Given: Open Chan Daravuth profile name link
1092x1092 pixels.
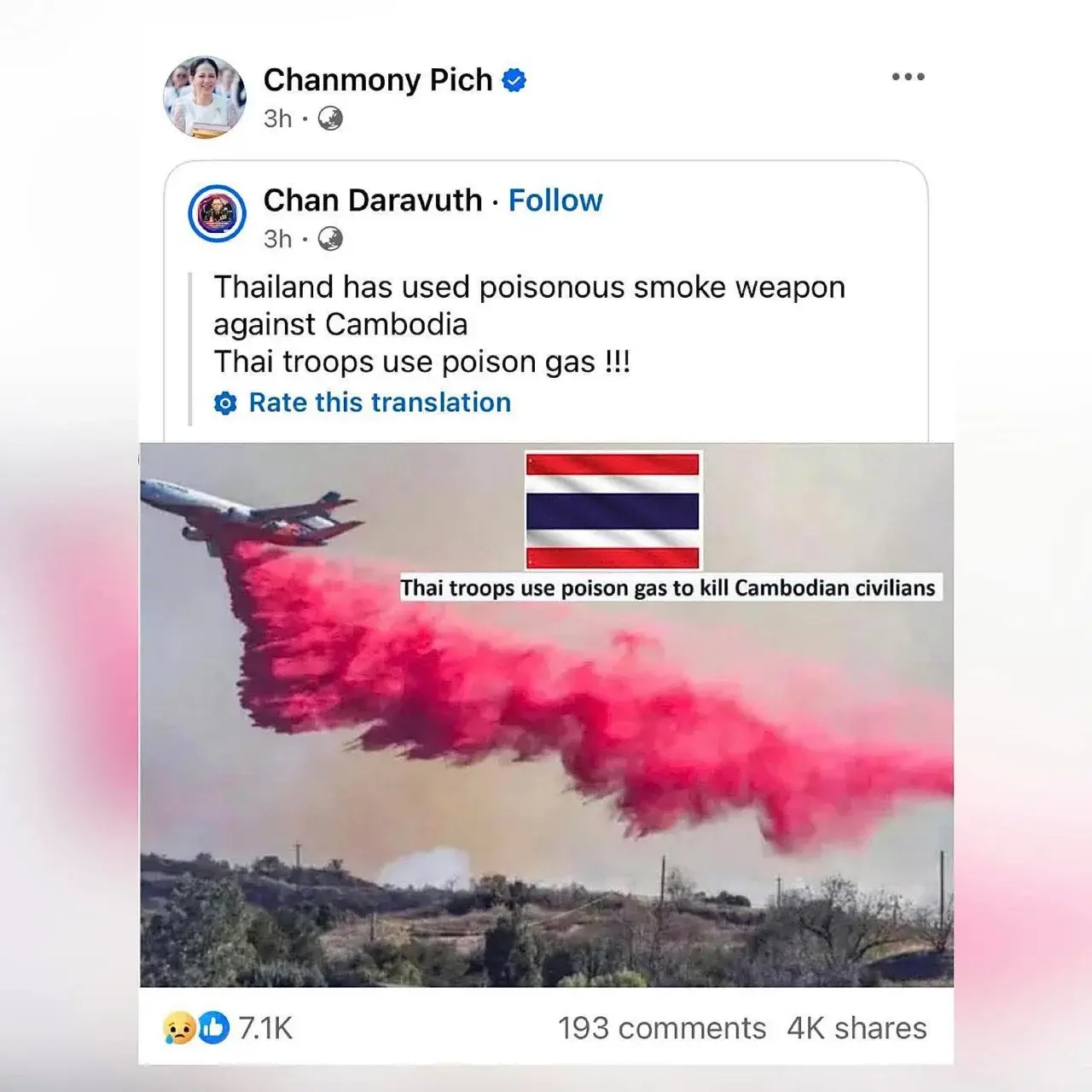Looking at the screenshot, I should [x=373, y=200].
